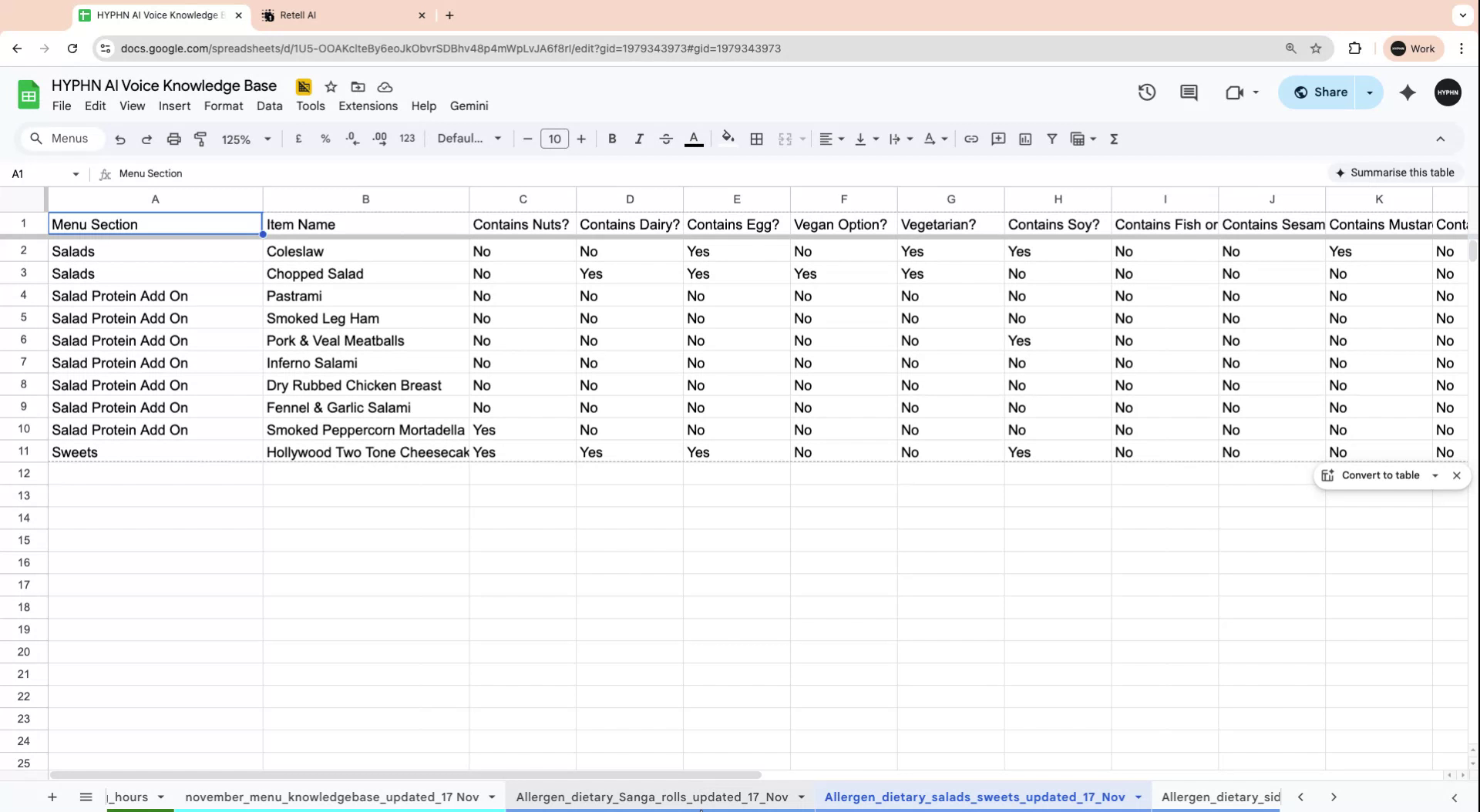
Task: Click the Strikethrough icon
Action: pos(666,139)
